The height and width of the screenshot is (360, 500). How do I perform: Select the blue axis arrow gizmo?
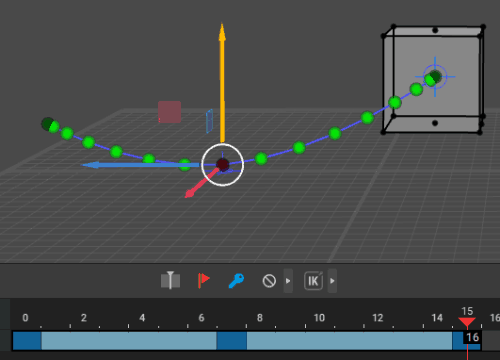point(140,165)
